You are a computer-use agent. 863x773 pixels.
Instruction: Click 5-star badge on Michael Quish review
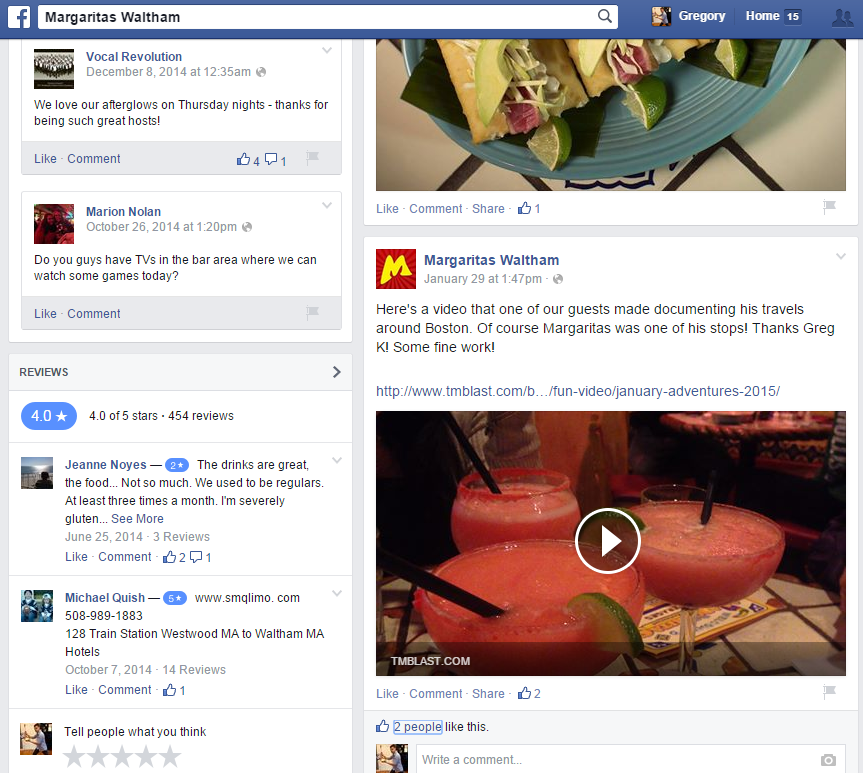[175, 598]
